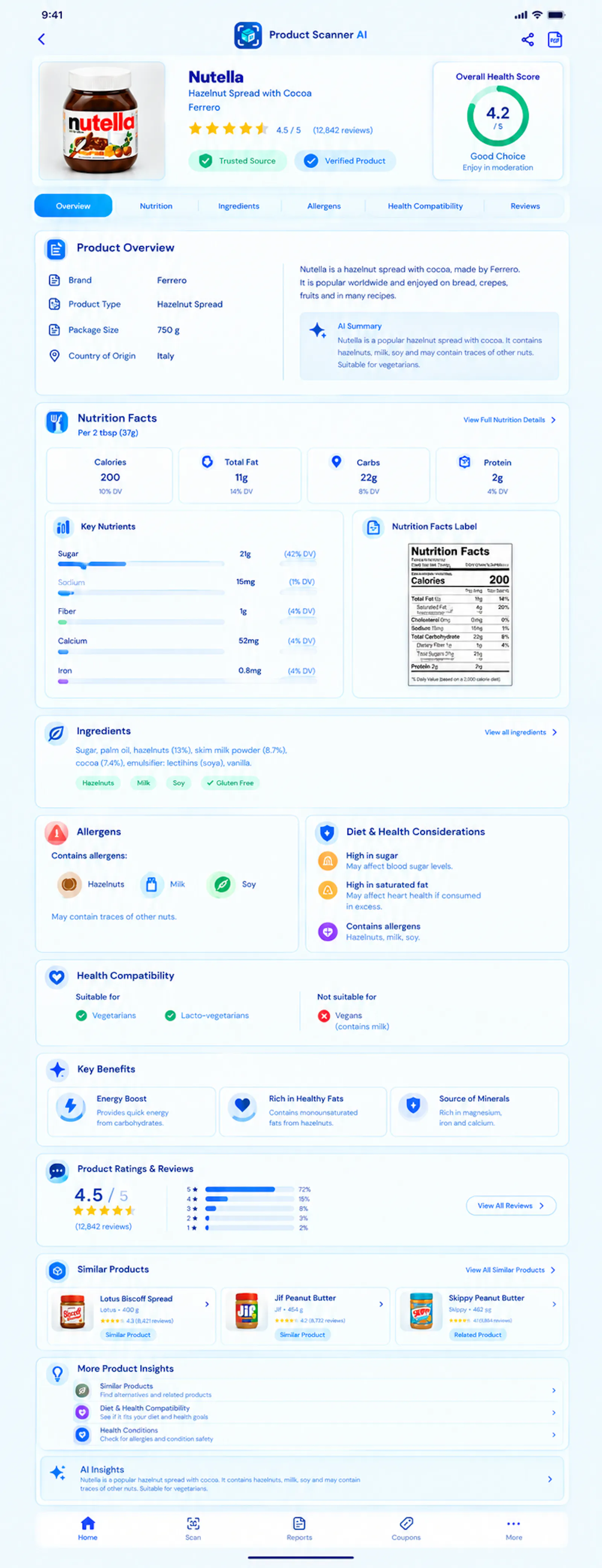This screenshot has height=1568, width=602.
Task: Tap the share icon
Action: pyautogui.click(x=527, y=40)
